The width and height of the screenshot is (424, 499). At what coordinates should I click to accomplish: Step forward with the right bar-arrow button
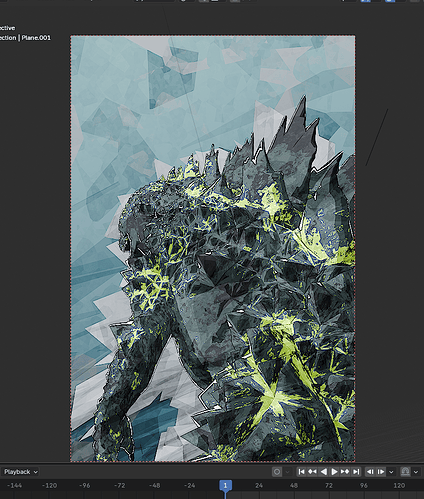point(381,472)
